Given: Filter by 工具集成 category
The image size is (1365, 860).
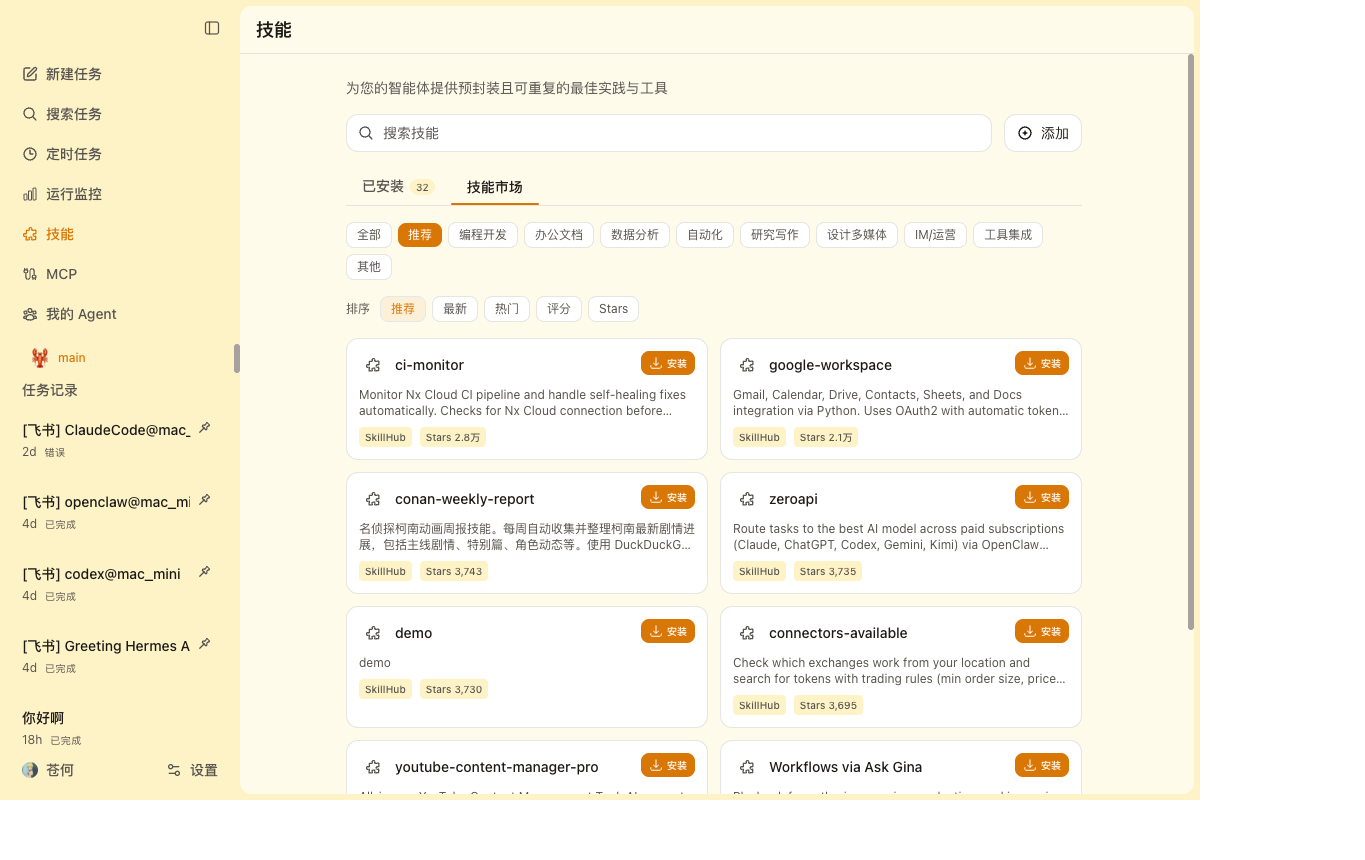Looking at the screenshot, I should point(1008,235).
